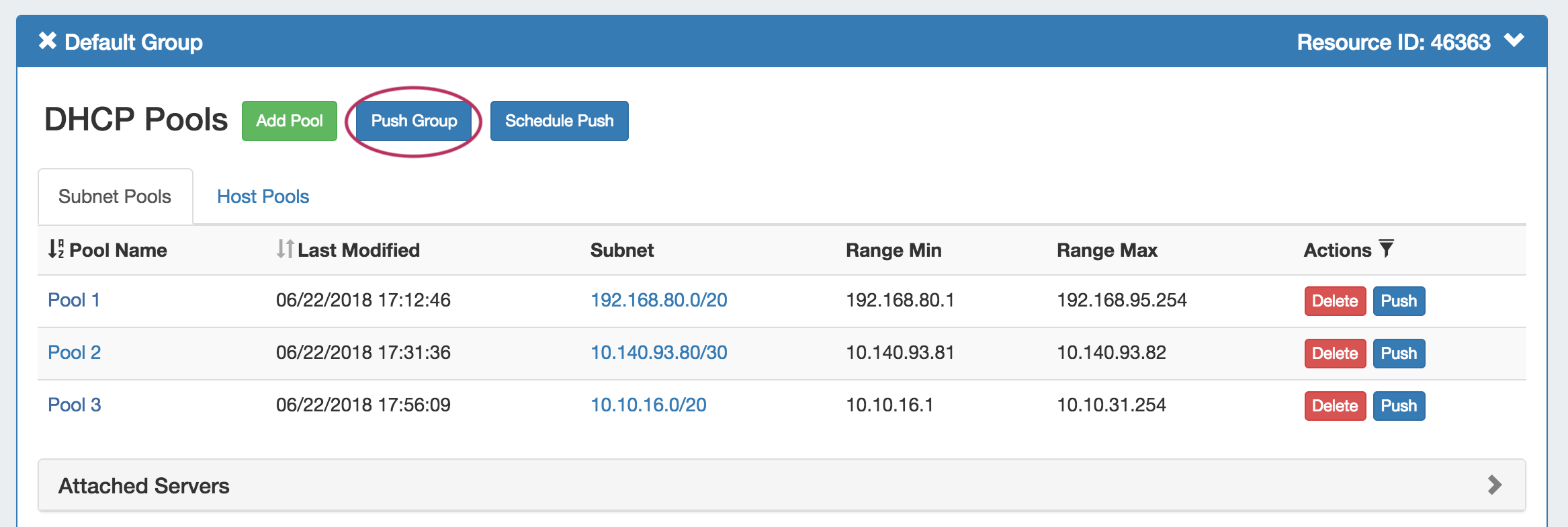Select the Subnet Pools tab
Viewport: 1568px width, 527px height.
[x=115, y=196]
